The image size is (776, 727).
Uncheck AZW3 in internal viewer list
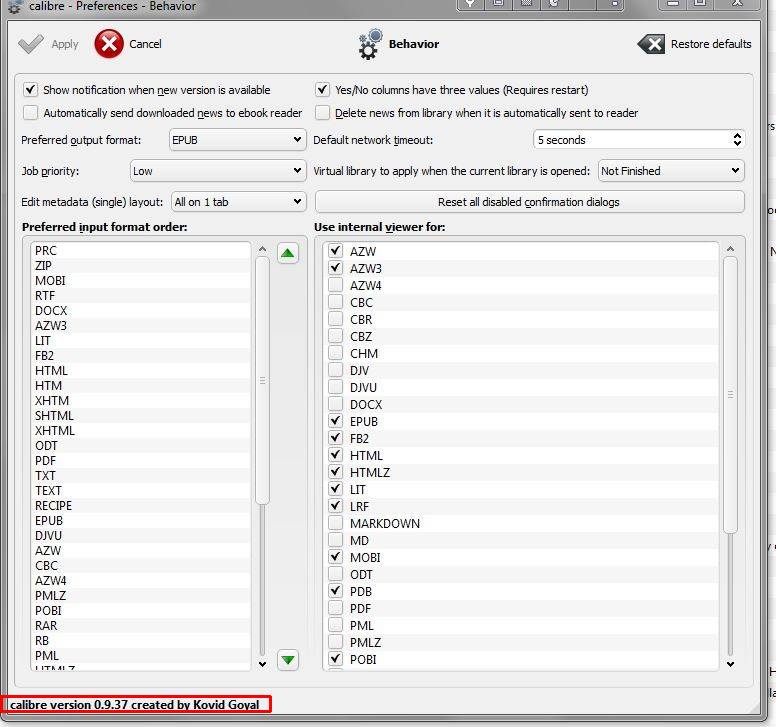pos(336,268)
